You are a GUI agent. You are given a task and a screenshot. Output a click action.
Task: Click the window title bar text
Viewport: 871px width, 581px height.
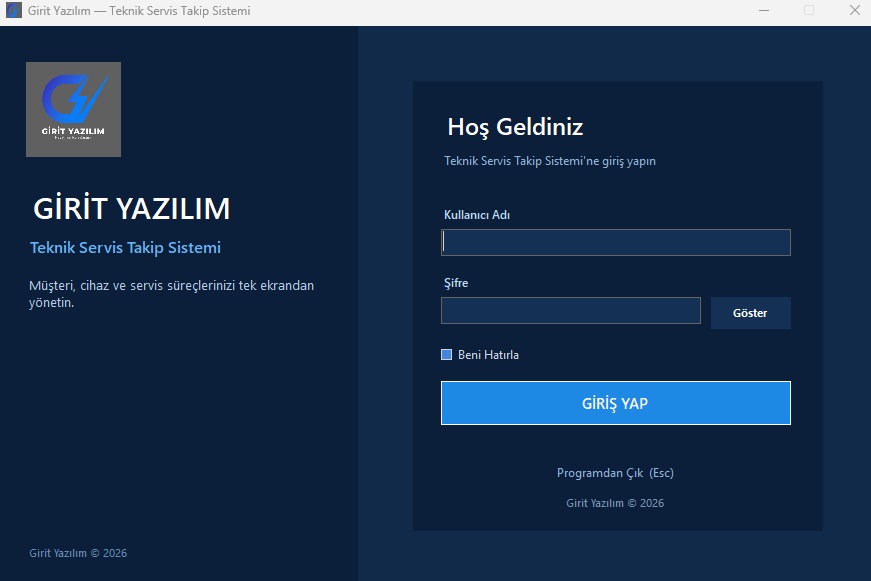click(139, 11)
